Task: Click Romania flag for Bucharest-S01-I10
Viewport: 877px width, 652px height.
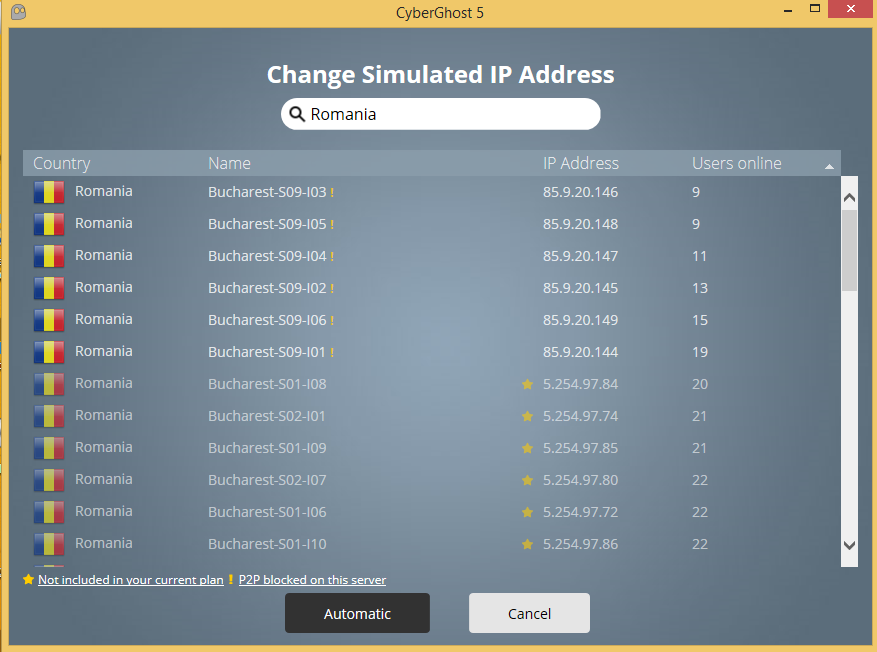Action: (49, 544)
